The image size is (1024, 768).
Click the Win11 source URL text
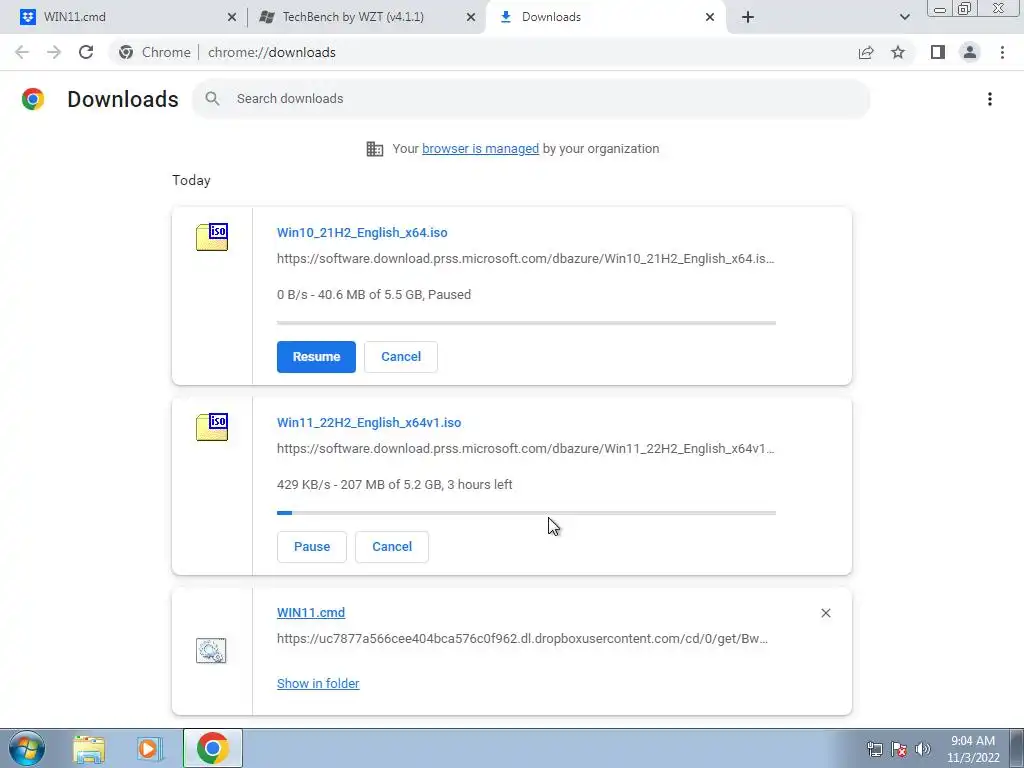[x=526, y=449]
